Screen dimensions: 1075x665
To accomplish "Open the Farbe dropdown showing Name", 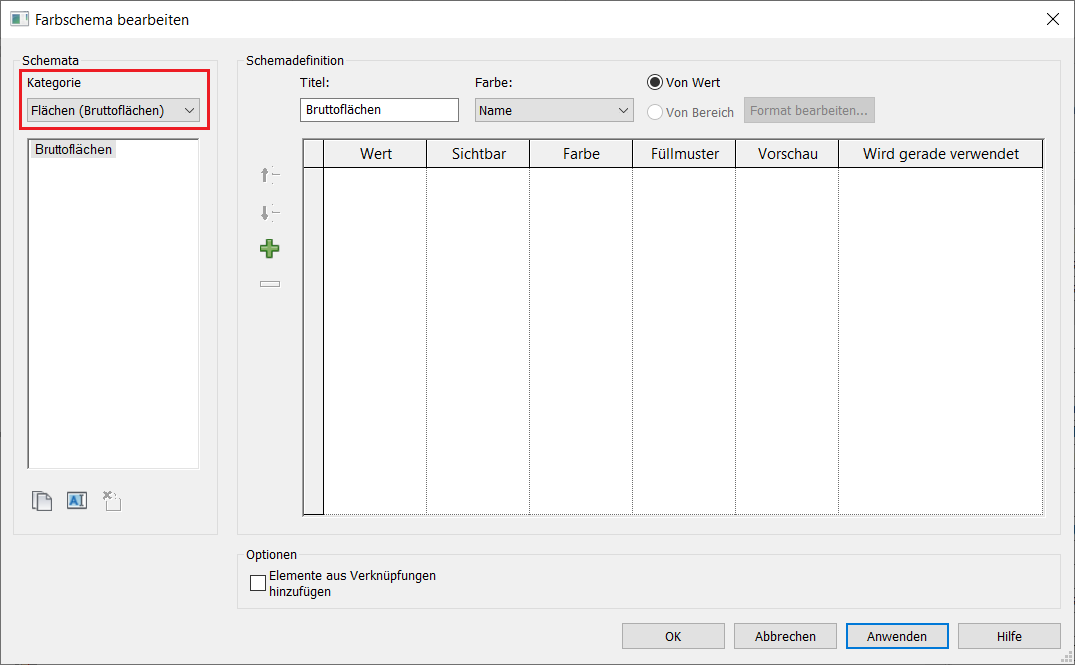I will tap(553, 110).
